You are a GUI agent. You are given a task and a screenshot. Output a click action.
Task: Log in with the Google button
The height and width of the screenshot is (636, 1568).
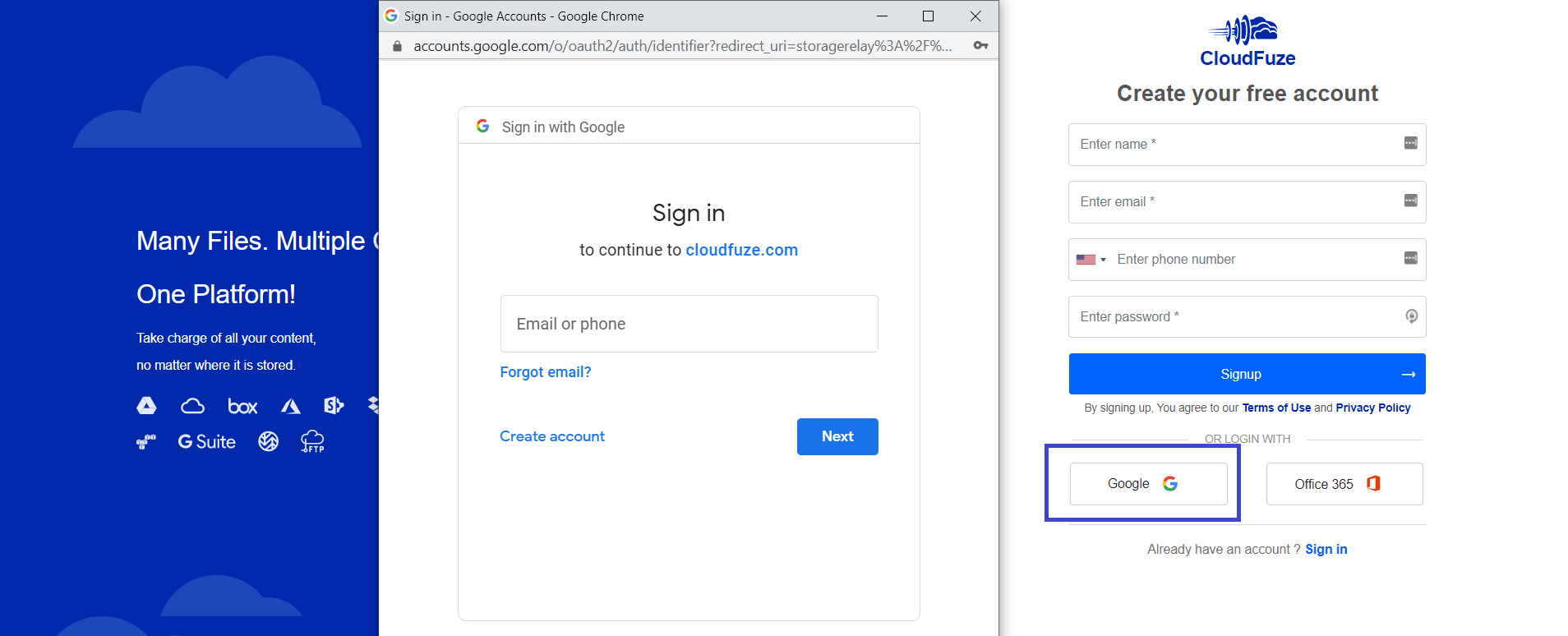coord(1148,484)
